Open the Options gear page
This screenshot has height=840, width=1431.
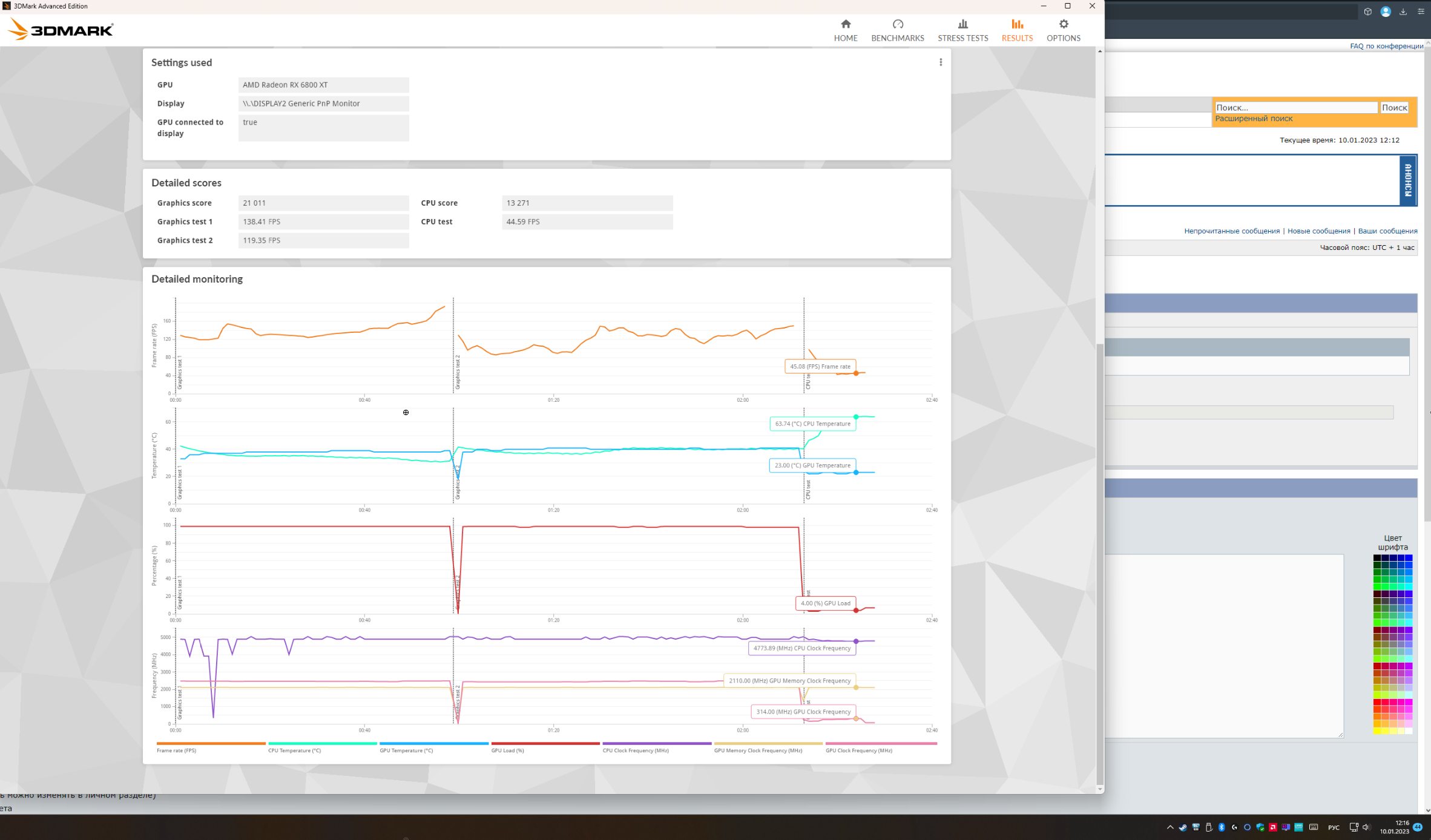click(x=1063, y=30)
